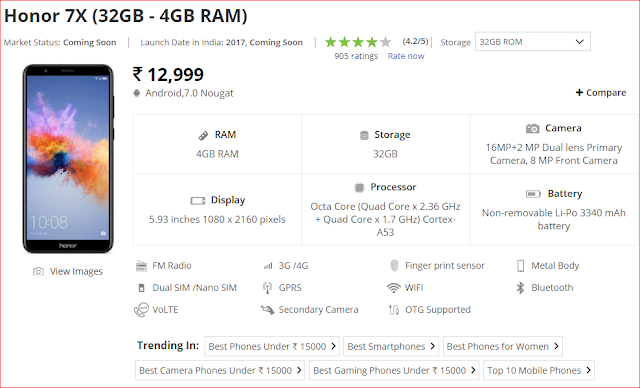Viewport: 640px width, 388px height.
Task: Click the 4GB RAM value text
Action: point(217,154)
